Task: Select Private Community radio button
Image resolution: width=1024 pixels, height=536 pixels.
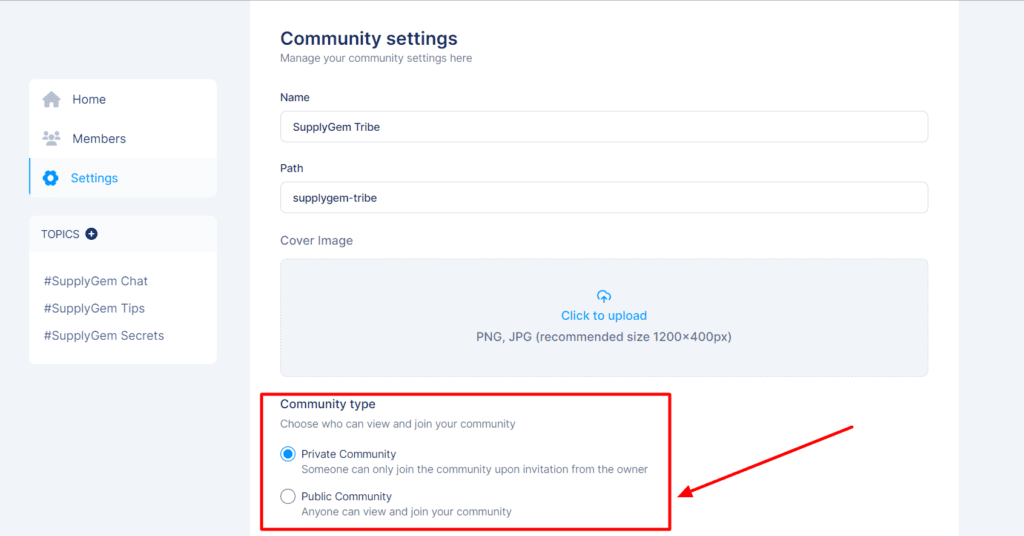Action: [x=288, y=454]
